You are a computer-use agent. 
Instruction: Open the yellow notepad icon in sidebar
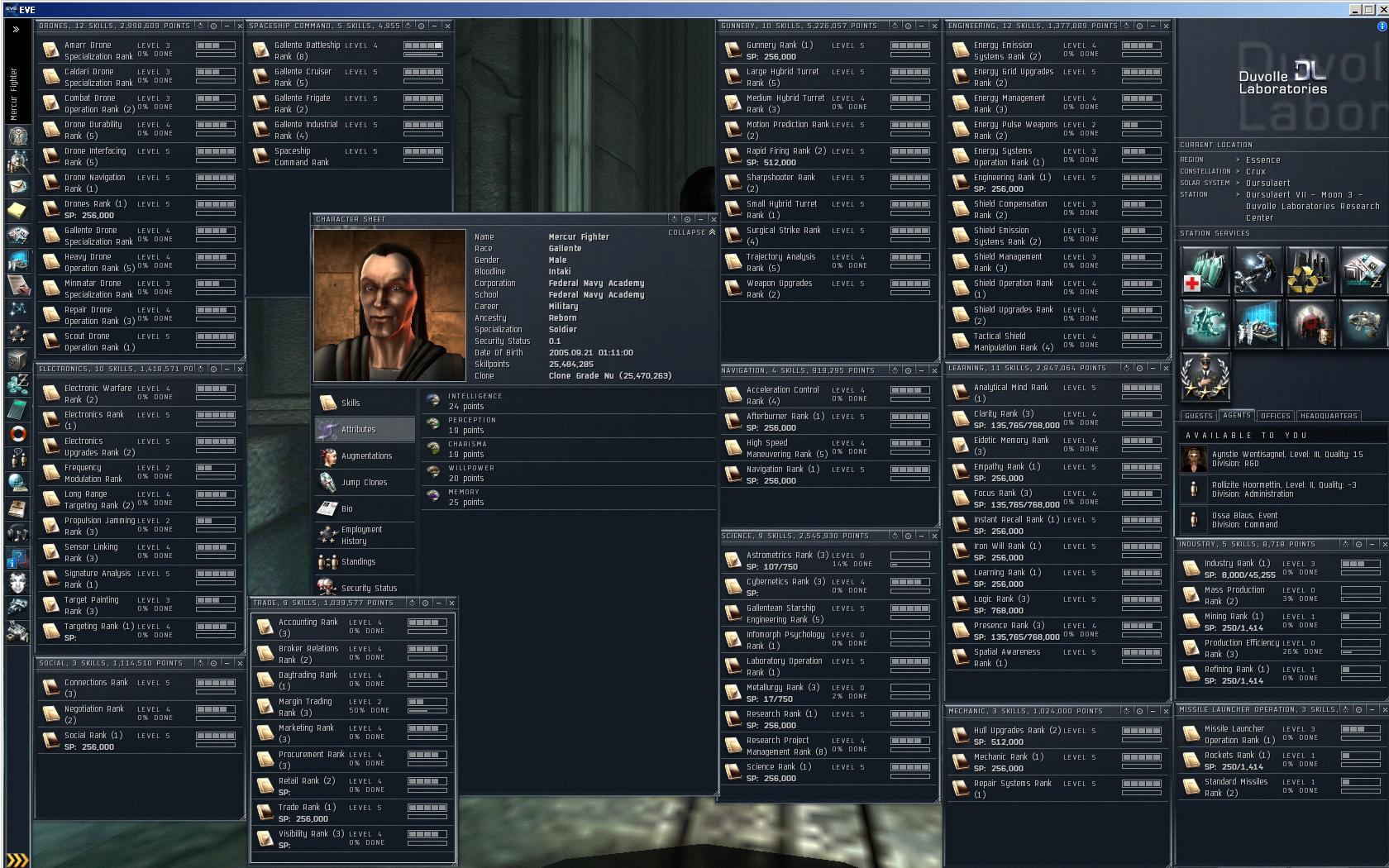[18, 211]
